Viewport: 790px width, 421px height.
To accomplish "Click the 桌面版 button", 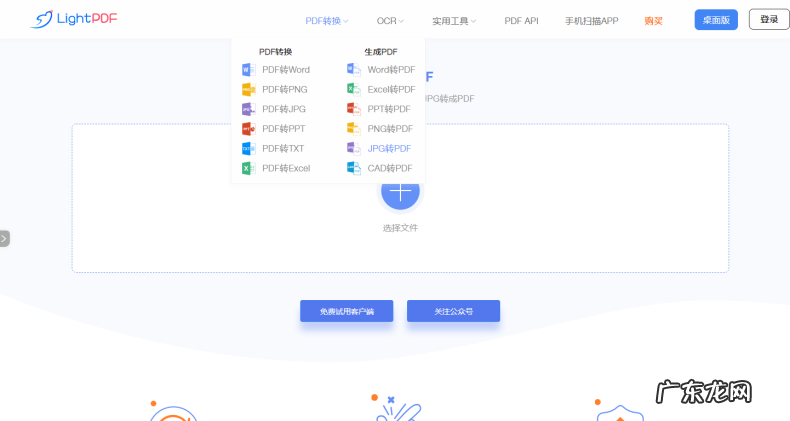I will pyautogui.click(x=716, y=20).
